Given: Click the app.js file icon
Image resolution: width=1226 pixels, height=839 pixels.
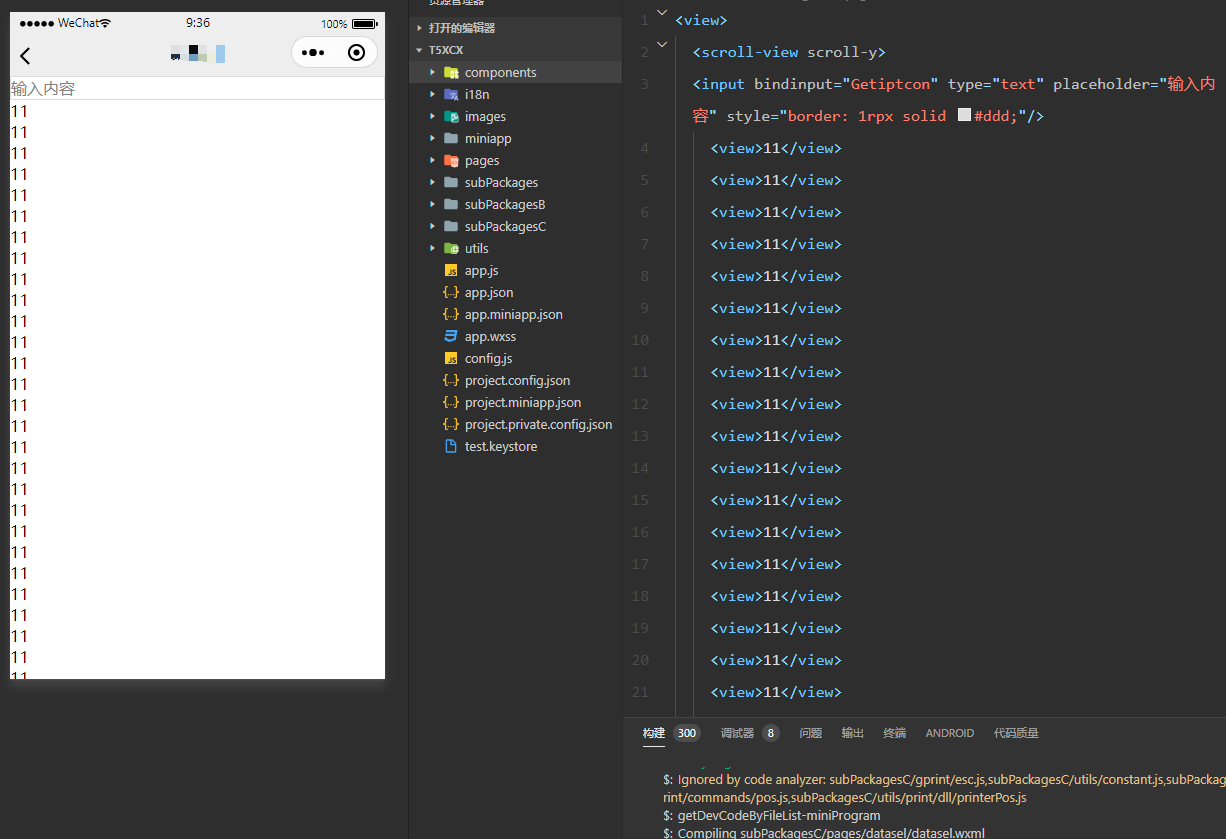Looking at the screenshot, I should click(x=451, y=270).
